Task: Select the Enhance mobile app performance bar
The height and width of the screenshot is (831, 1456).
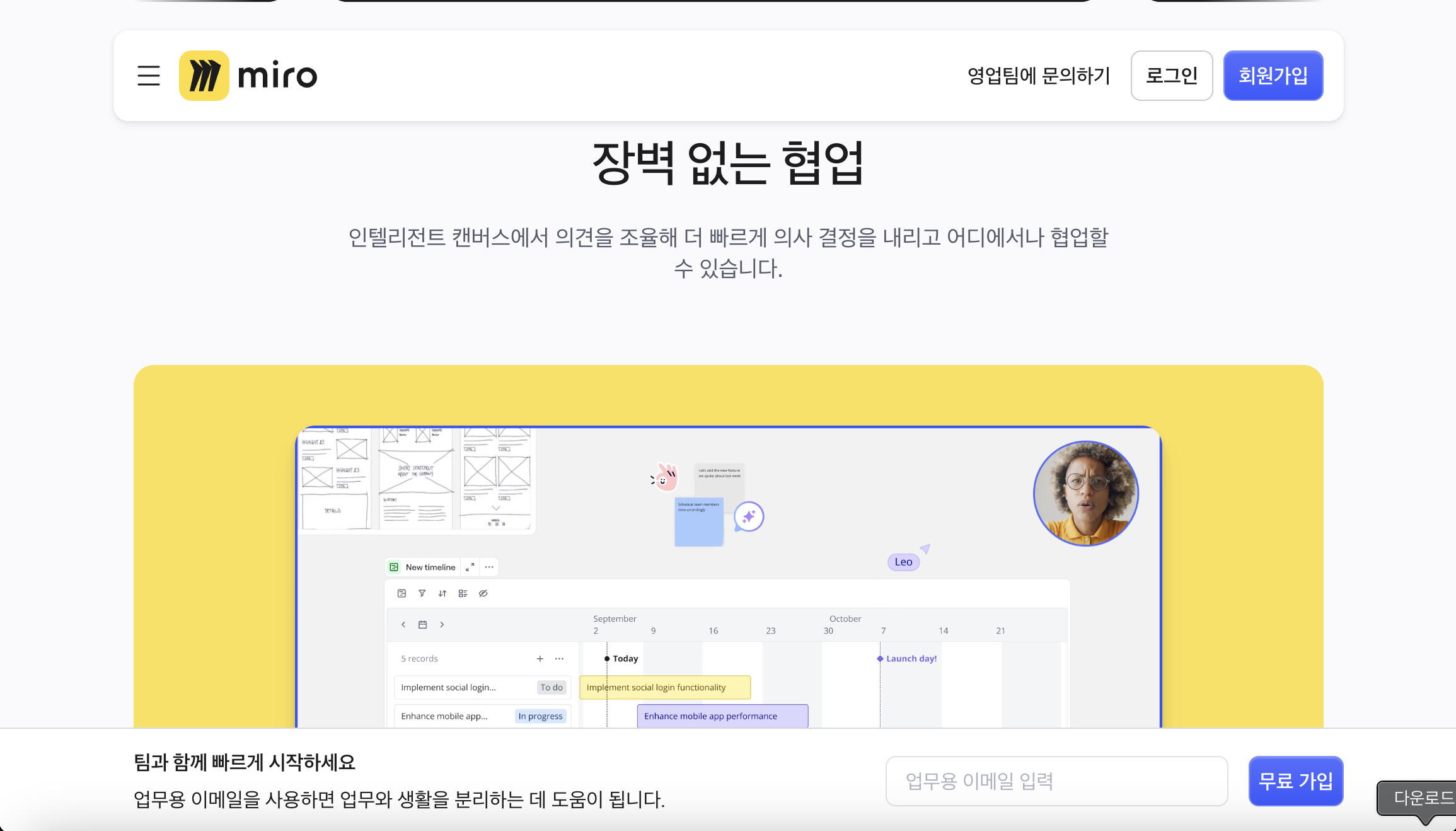Action: point(722,716)
